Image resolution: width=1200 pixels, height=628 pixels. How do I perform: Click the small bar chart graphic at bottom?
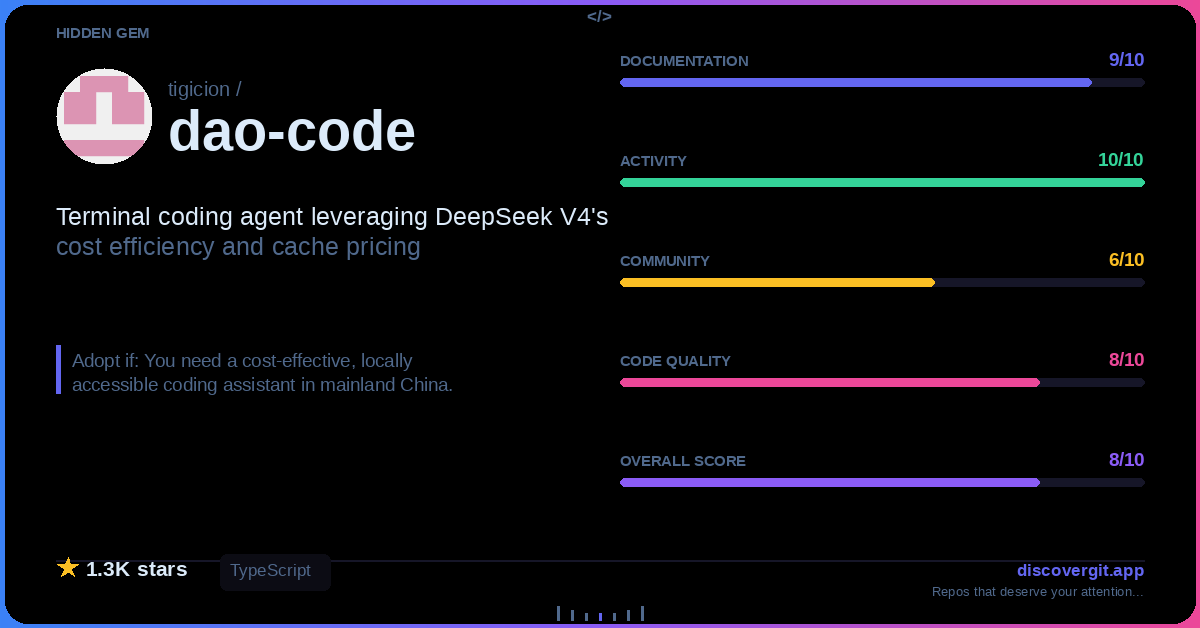[600, 613]
